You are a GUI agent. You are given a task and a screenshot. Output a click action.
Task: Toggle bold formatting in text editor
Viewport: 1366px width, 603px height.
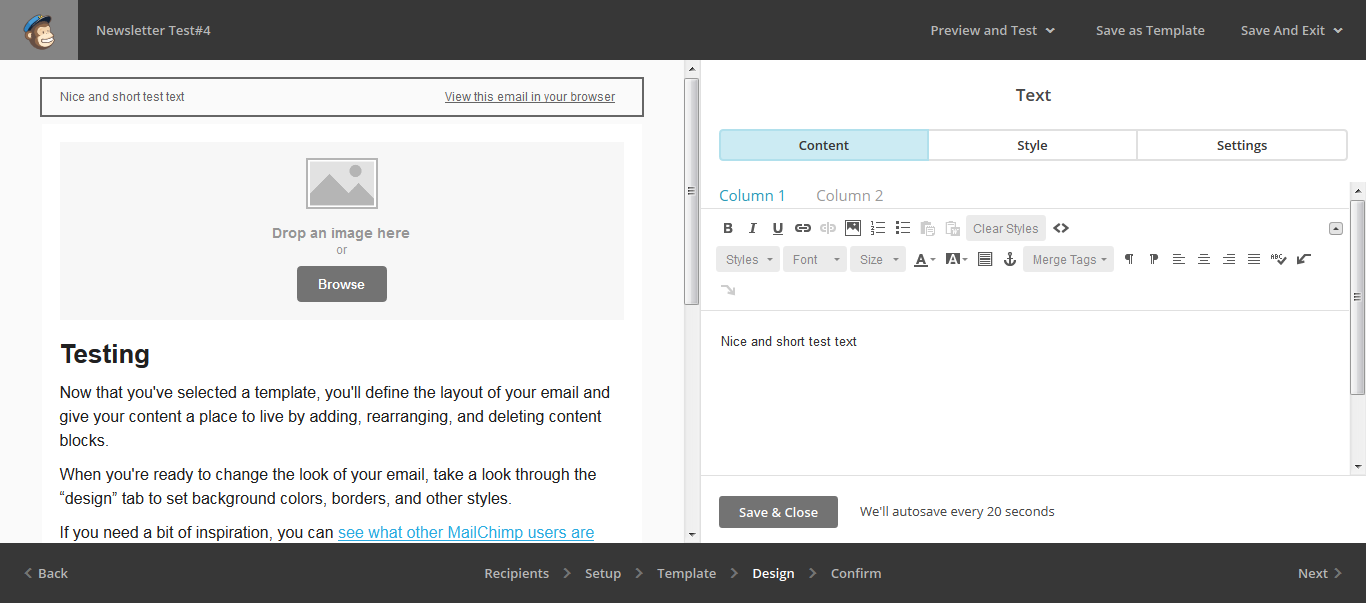[728, 228]
